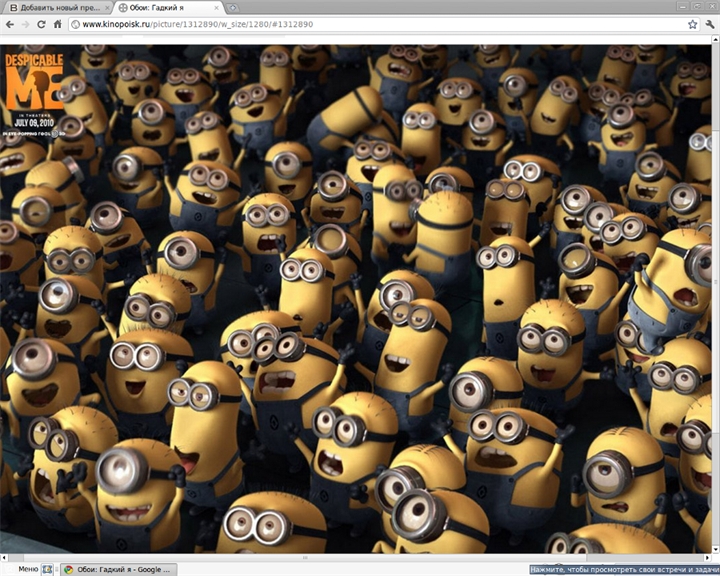The image size is (720, 576).
Task: Open the home page icon
Action: coord(57,24)
